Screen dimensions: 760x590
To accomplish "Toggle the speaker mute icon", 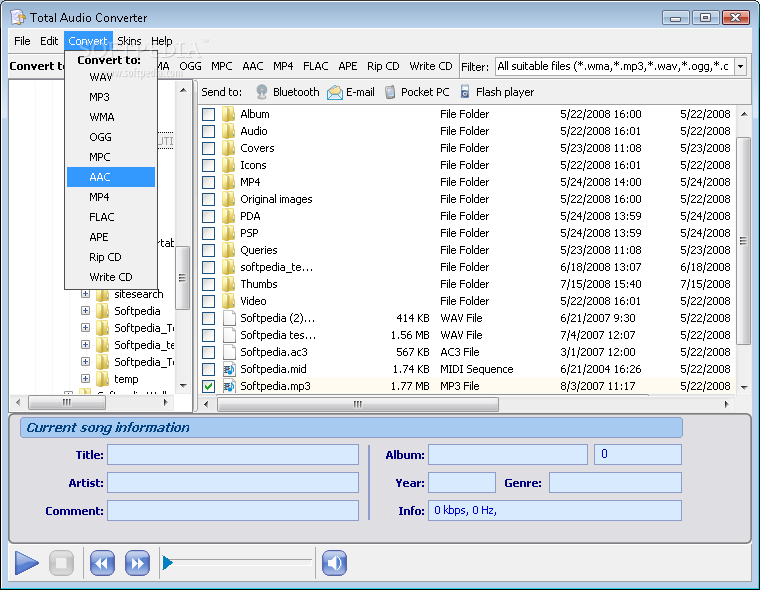I will click(334, 563).
